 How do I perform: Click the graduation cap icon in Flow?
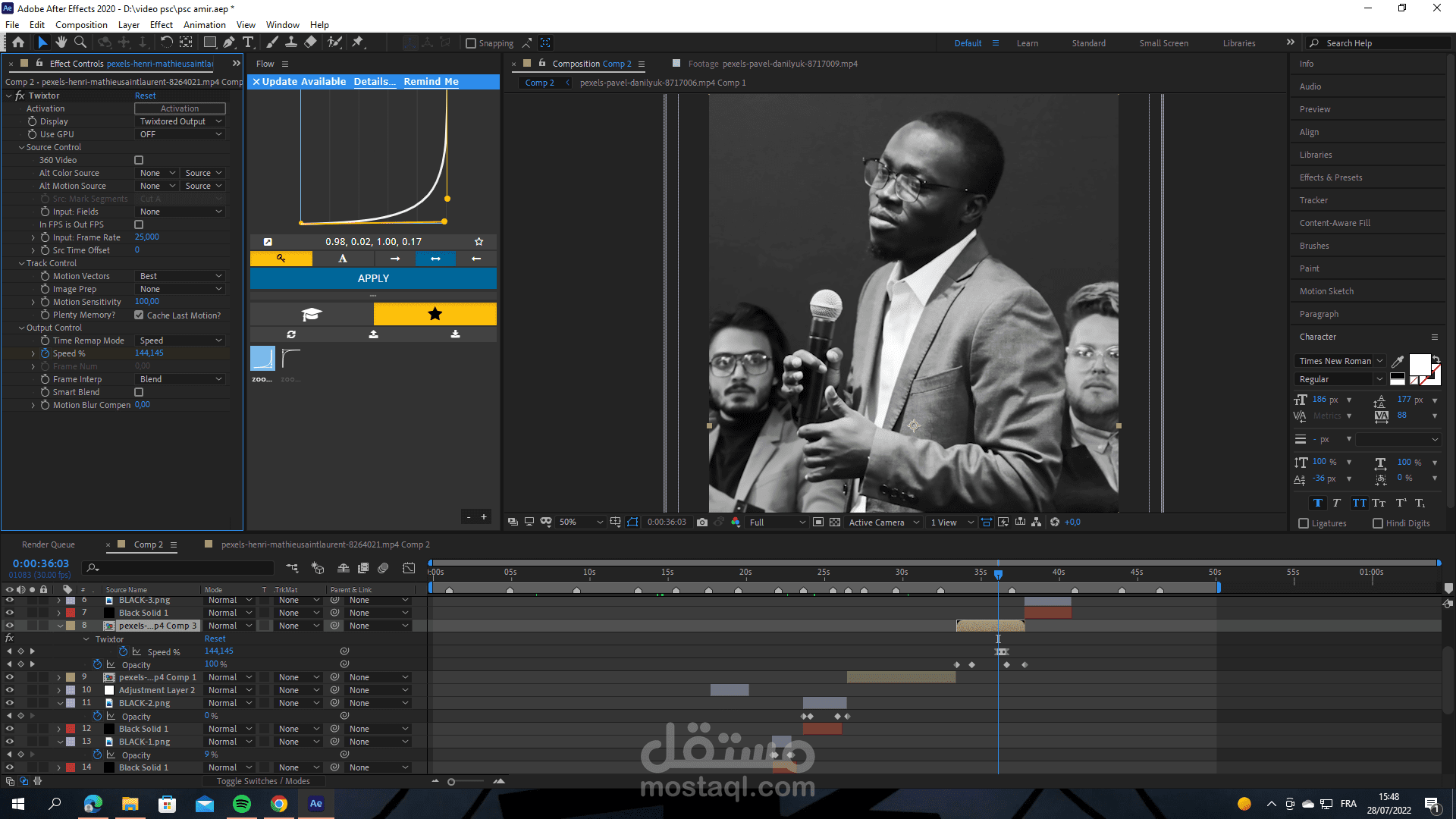point(312,314)
